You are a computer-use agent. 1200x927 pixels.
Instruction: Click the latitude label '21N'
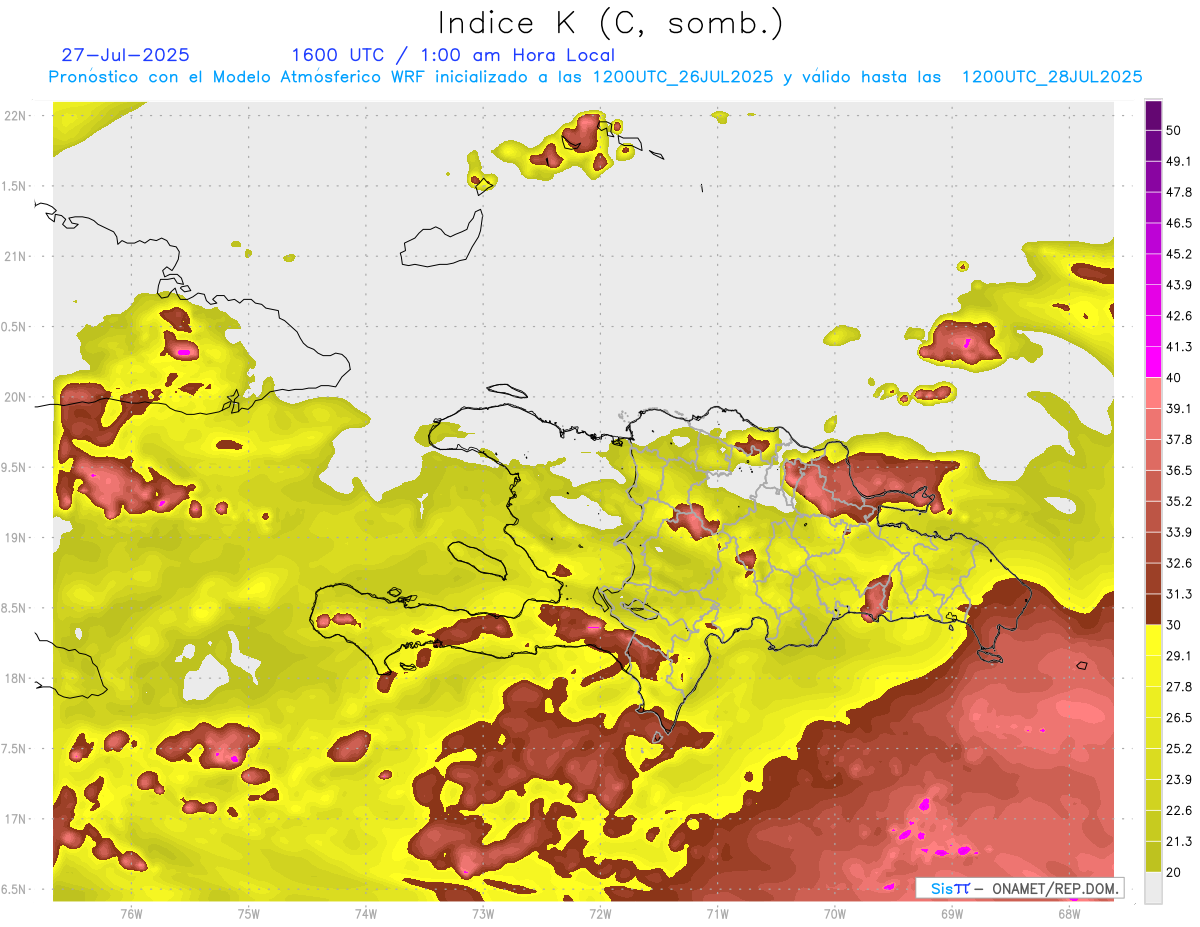pos(15,256)
